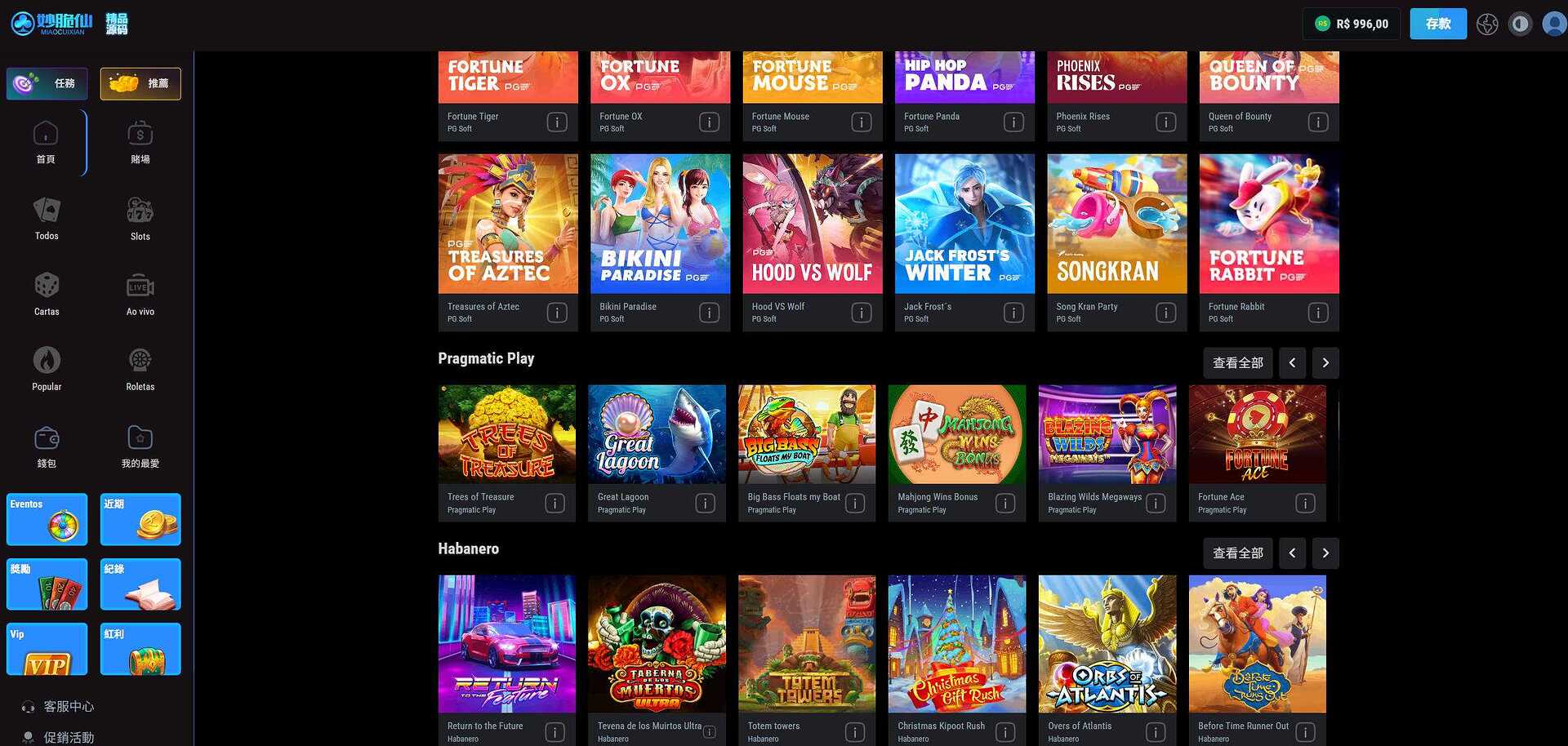Switch to the 推薦 tab
The image size is (1568, 746).
tap(140, 83)
